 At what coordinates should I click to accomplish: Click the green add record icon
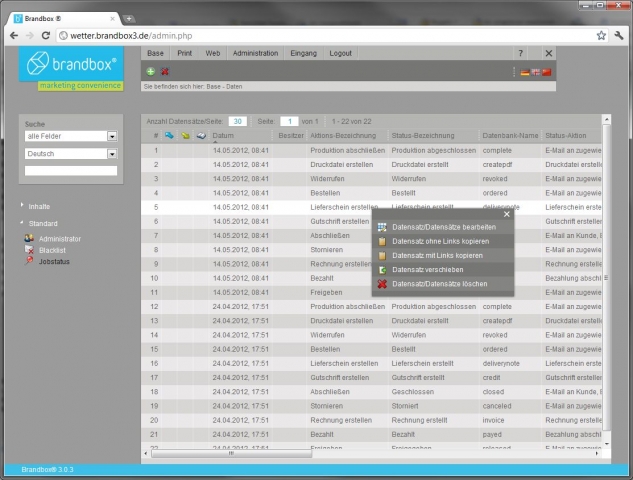150,72
